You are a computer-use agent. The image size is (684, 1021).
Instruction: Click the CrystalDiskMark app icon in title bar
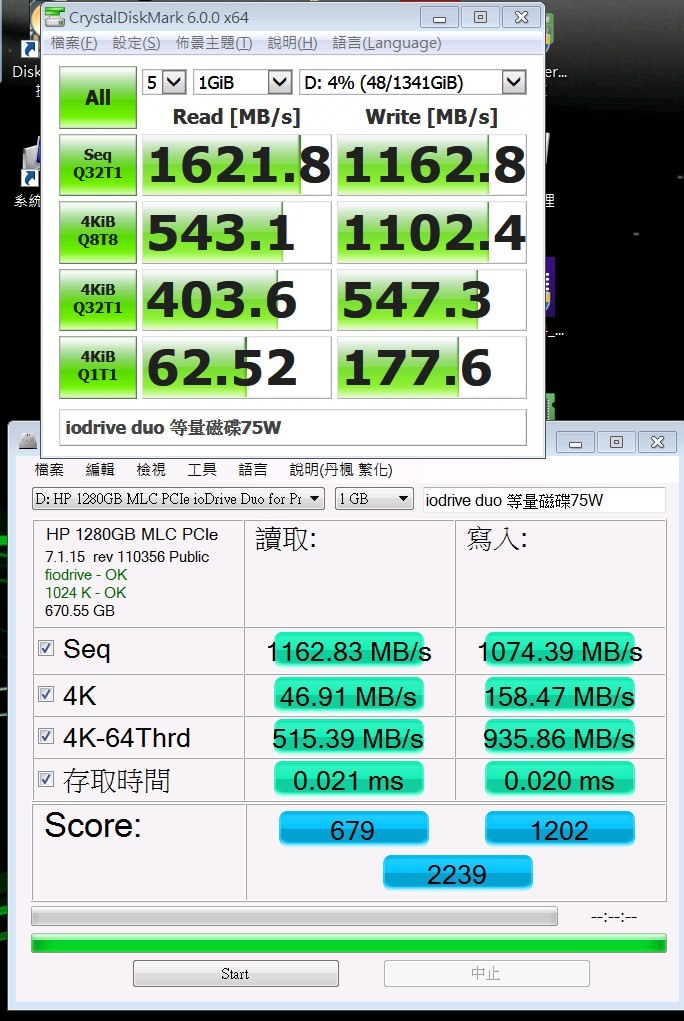55,18
